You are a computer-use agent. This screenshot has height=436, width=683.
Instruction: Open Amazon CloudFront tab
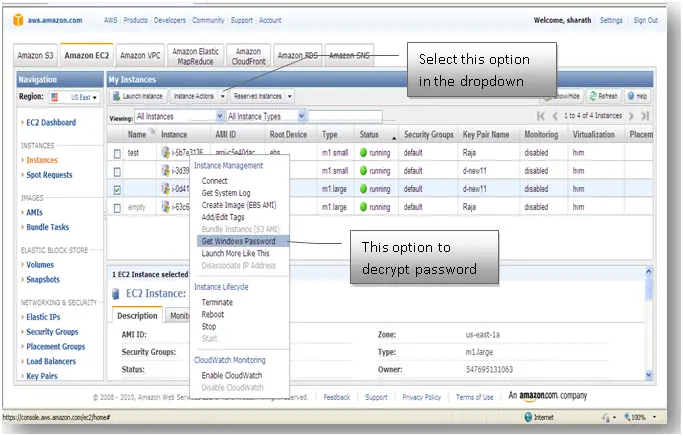coord(248,56)
